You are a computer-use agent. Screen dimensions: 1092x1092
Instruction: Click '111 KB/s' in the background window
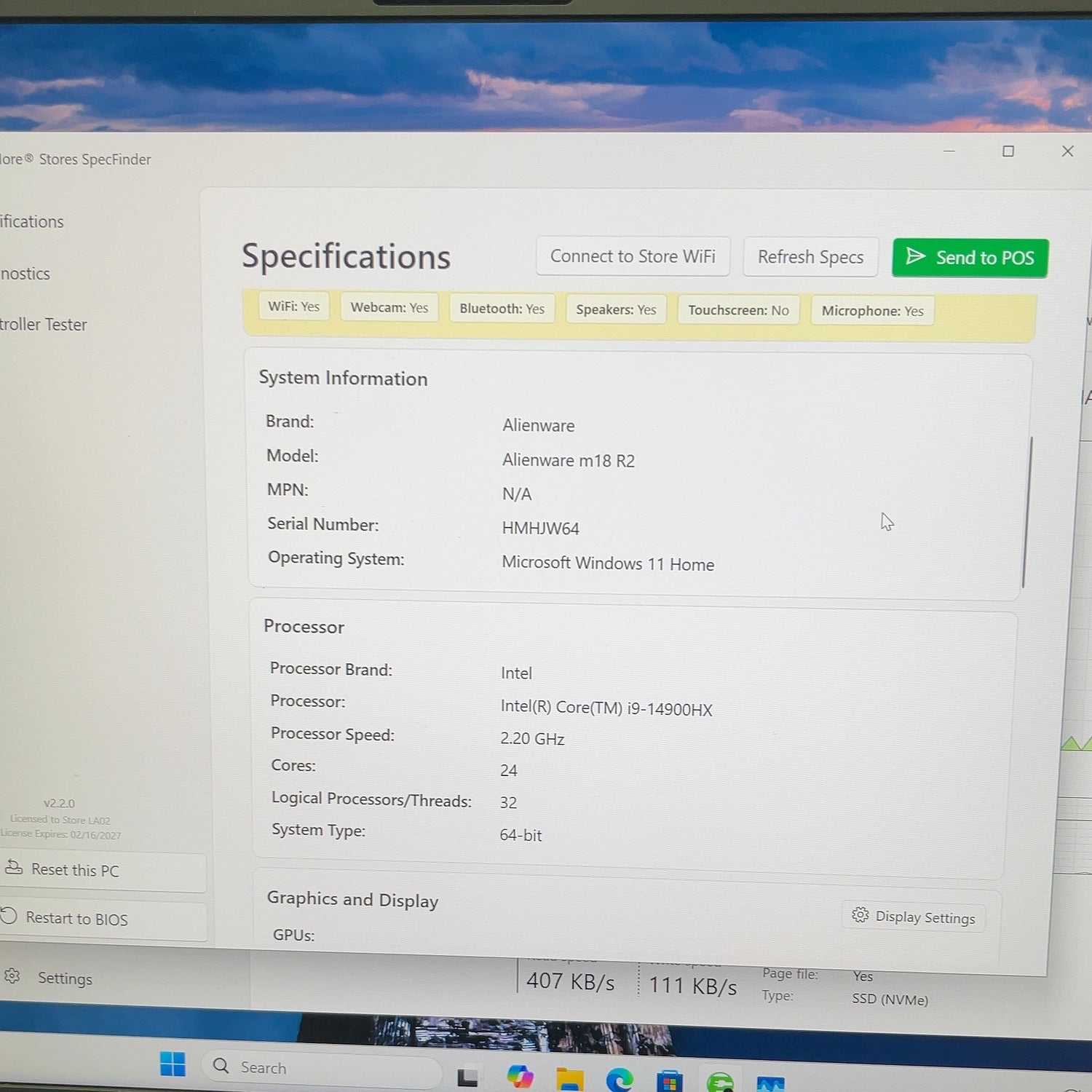693,986
